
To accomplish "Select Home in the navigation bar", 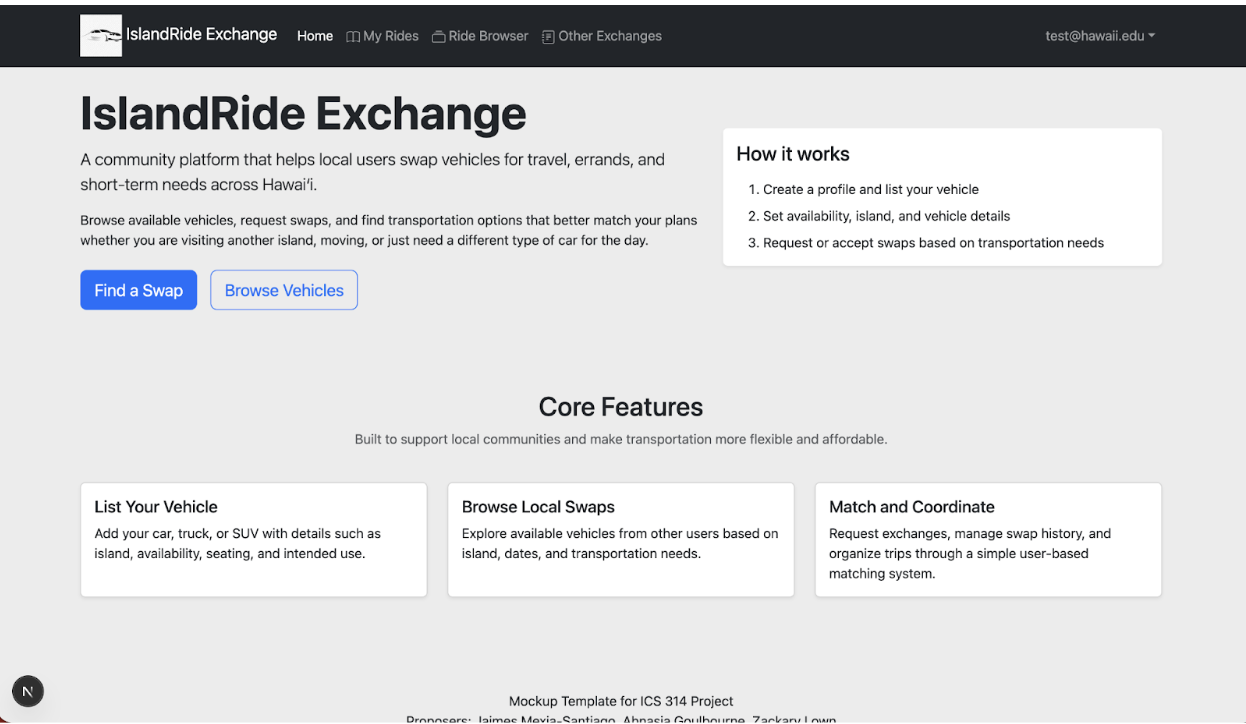I will click(x=315, y=35).
